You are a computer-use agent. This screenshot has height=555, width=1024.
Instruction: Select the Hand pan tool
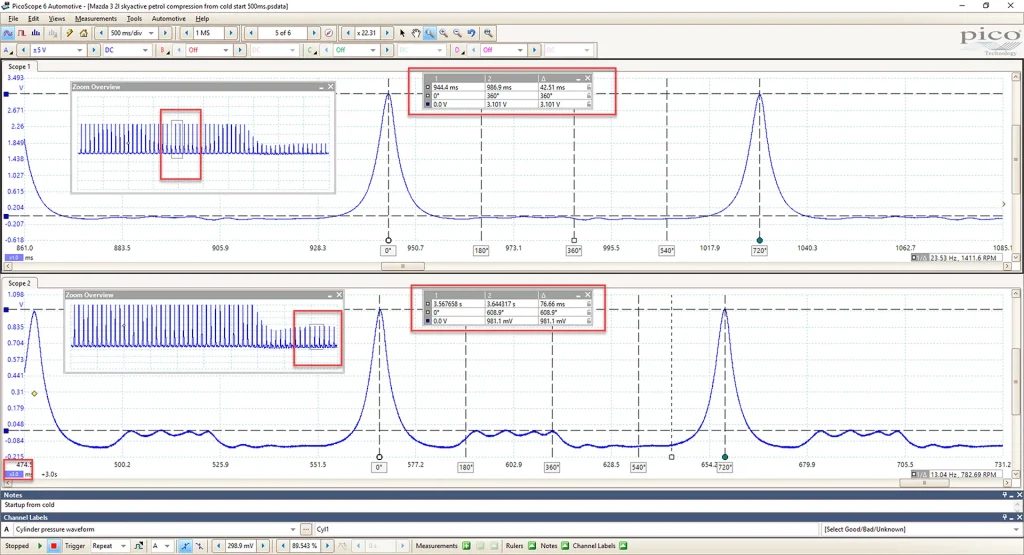tap(416, 33)
